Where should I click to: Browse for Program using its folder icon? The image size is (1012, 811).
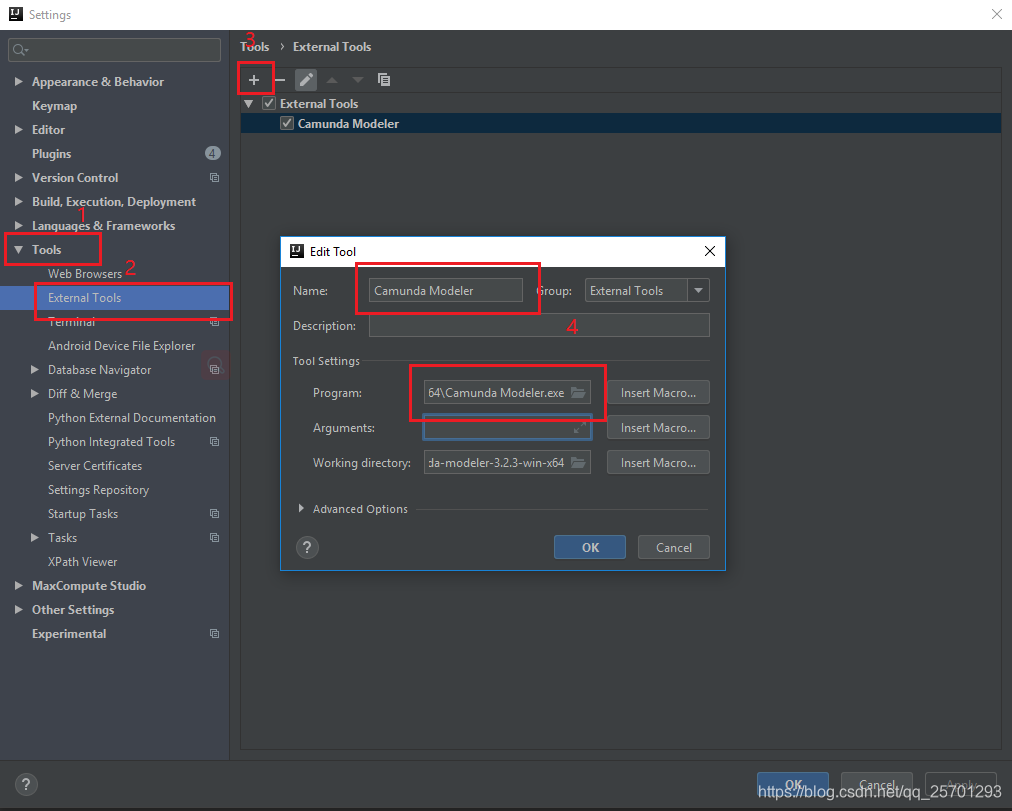[578, 392]
